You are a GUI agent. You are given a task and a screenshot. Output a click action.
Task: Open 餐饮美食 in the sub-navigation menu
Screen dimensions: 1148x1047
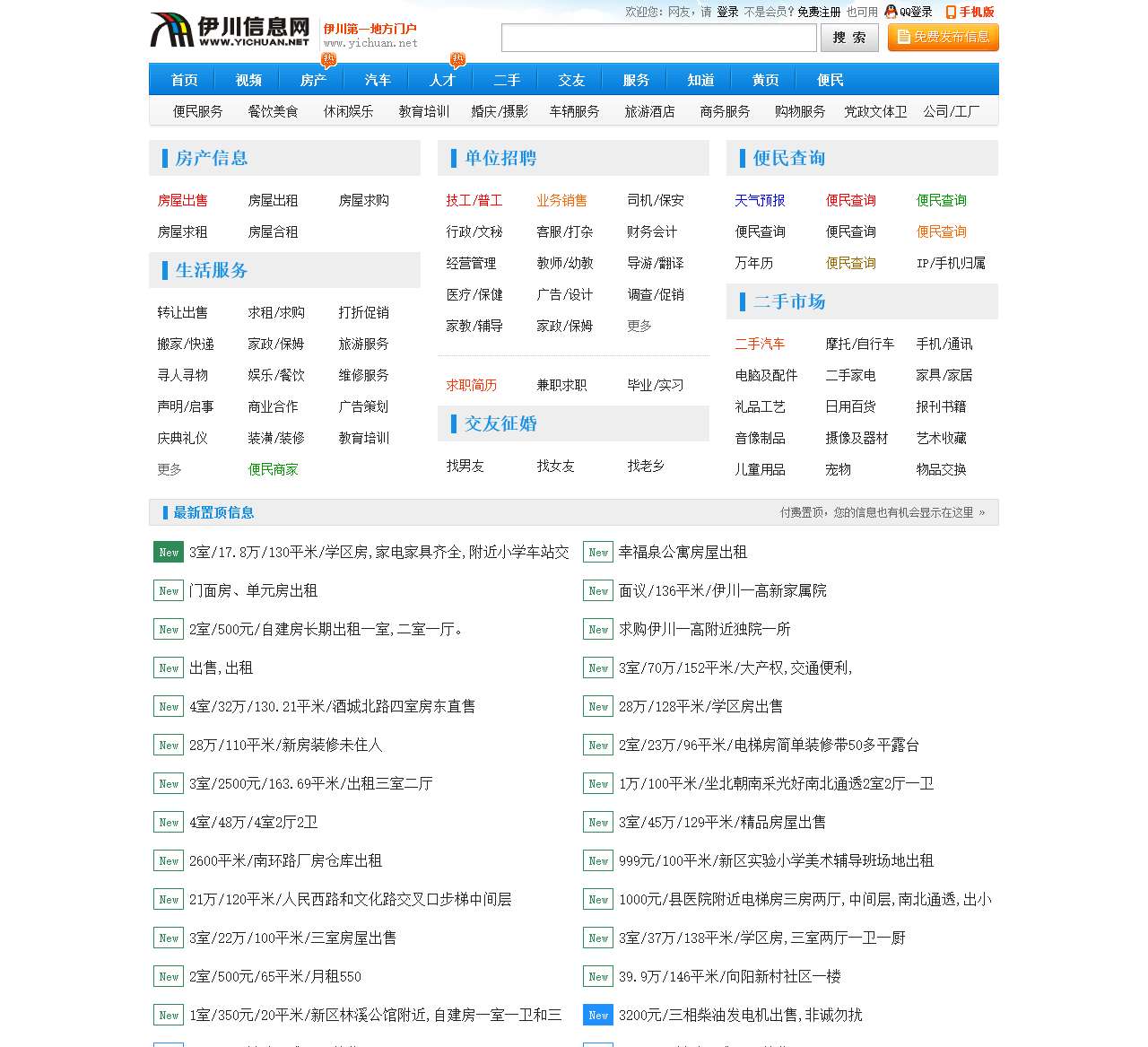pos(273,111)
